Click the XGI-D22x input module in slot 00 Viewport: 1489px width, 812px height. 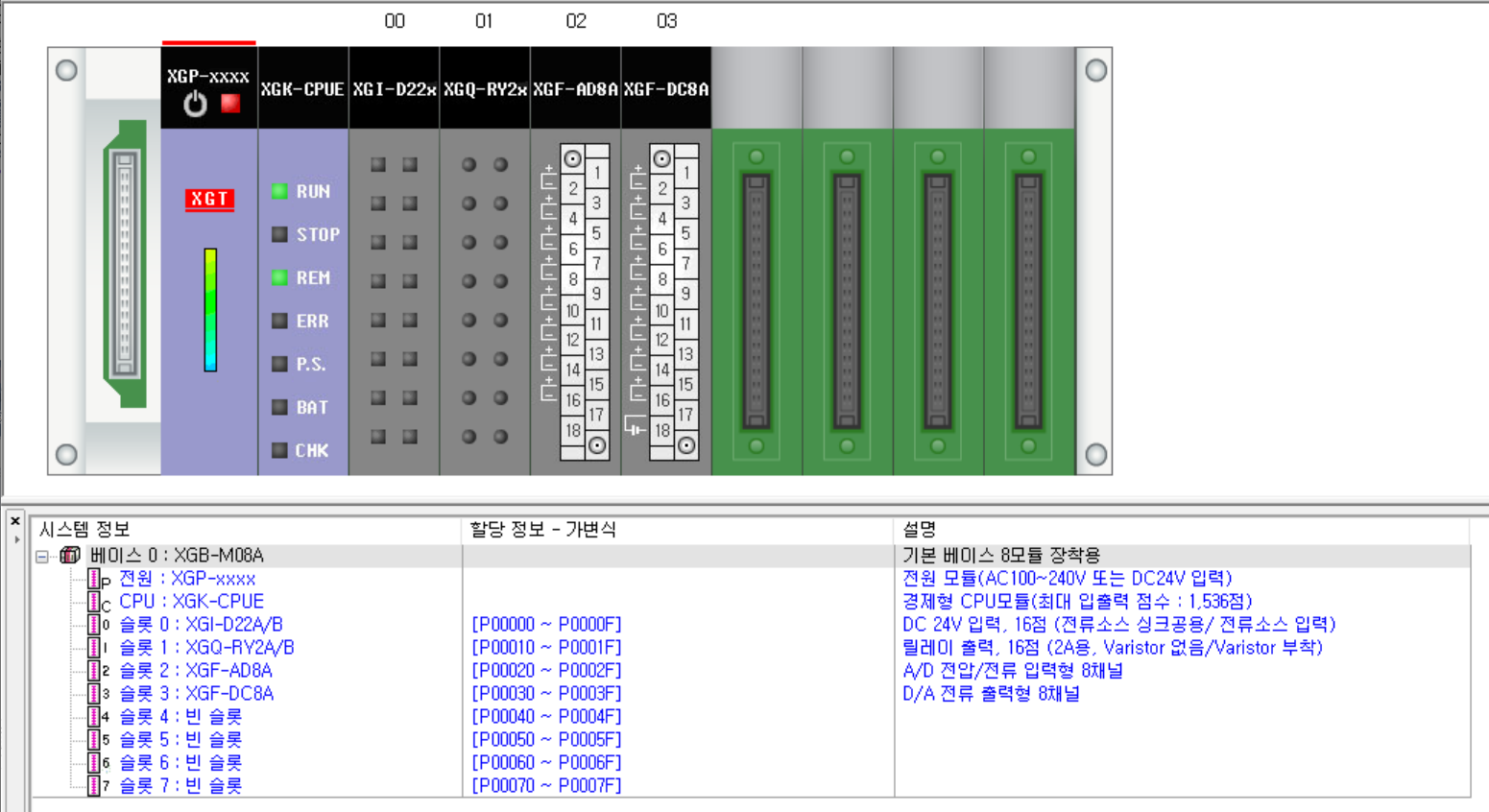pyautogui.click(x=394, y=288)
